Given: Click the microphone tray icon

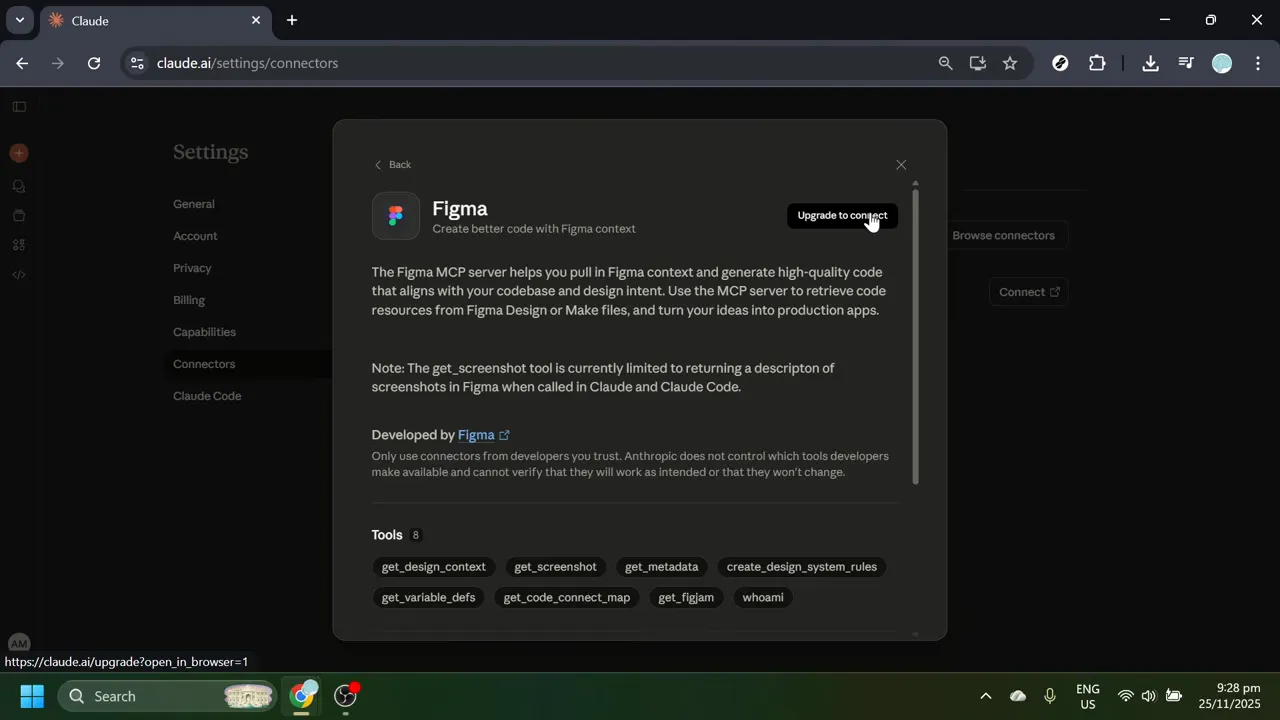Looking at the screenshot, I should point(1050,696).
